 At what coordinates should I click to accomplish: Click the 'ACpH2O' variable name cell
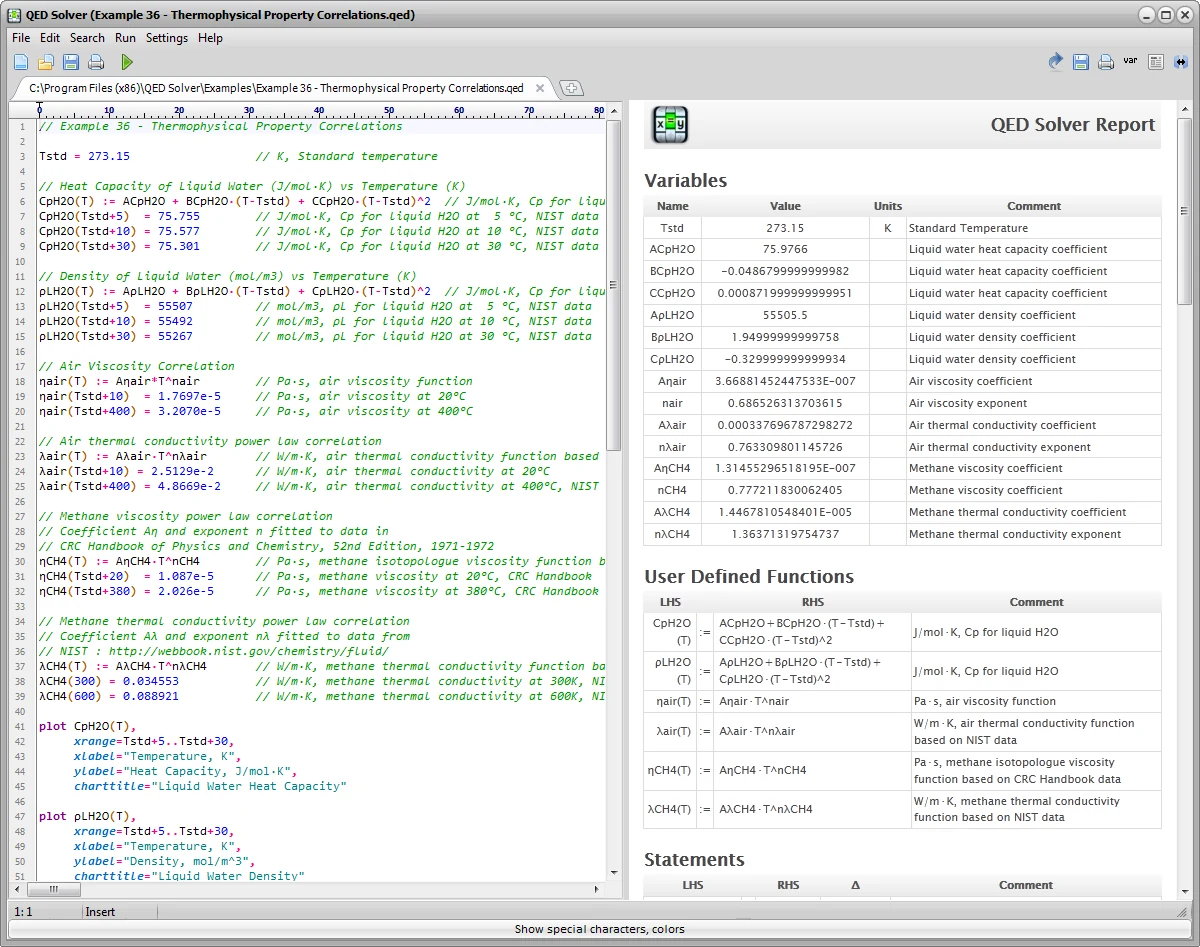coord(672,250)
